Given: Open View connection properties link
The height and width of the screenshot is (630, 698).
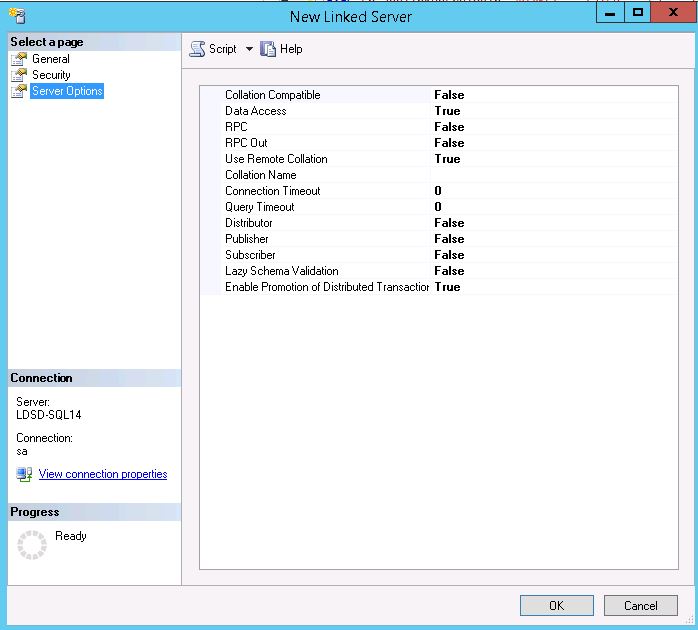Looking at the screenshot, I should pyautogui.click(x=103, y=474).
